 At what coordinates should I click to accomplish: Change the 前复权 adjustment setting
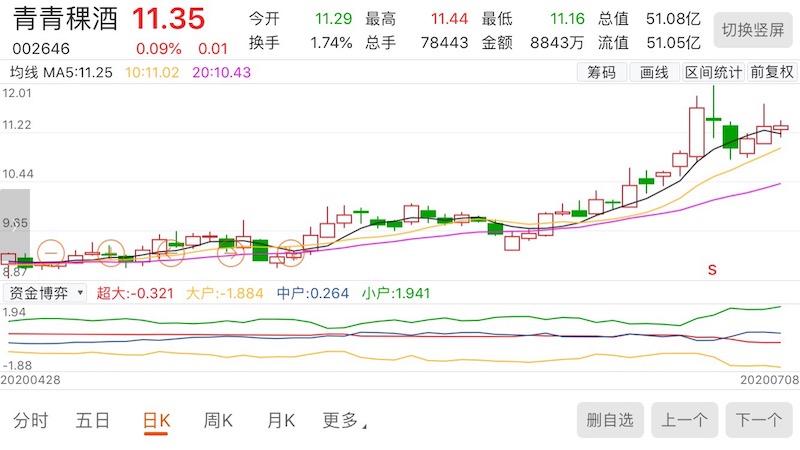(772, 72)
